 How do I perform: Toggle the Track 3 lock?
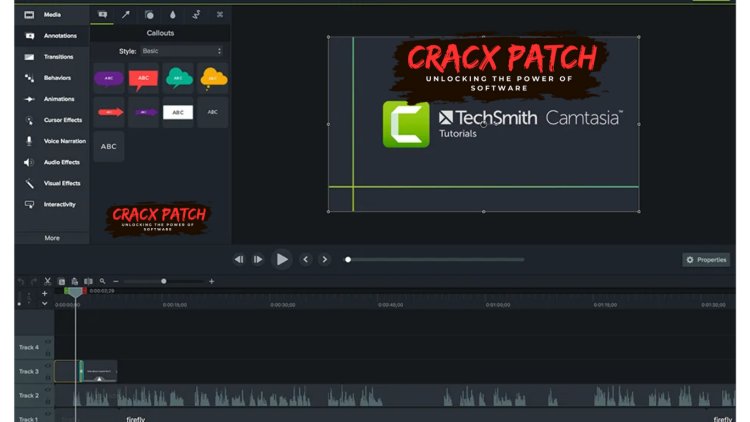(x=48, y=378)
